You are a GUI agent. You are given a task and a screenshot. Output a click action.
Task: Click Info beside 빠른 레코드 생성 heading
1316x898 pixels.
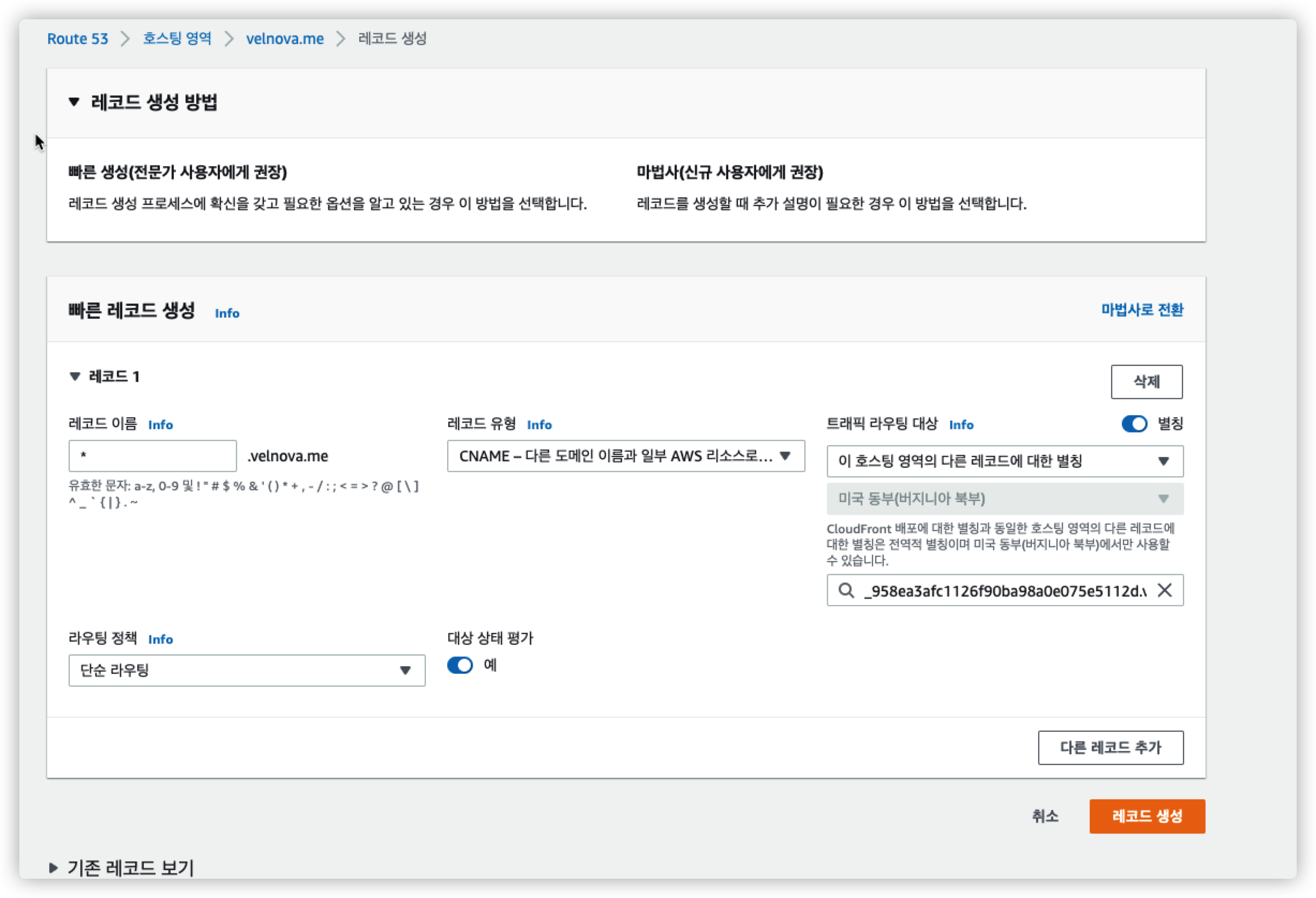(x=227, y=313)
